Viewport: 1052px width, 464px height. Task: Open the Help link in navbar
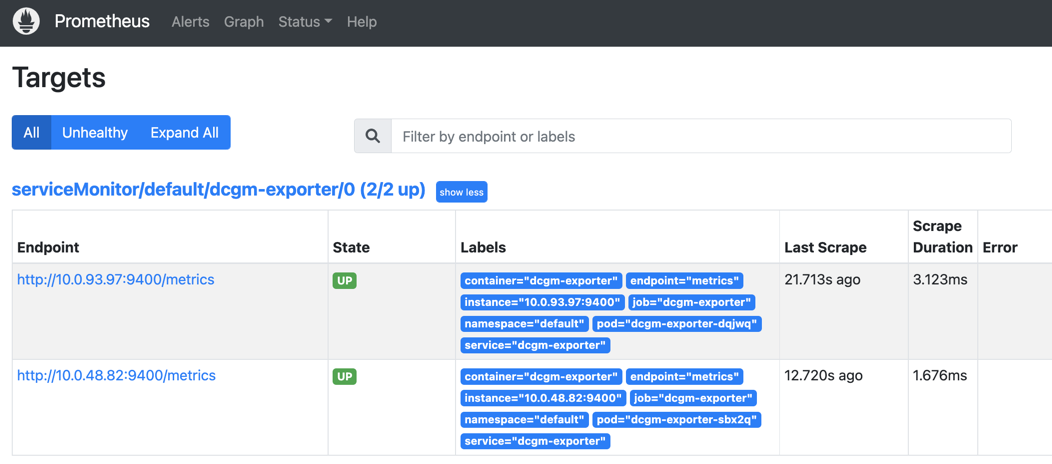tap(362, 21)
